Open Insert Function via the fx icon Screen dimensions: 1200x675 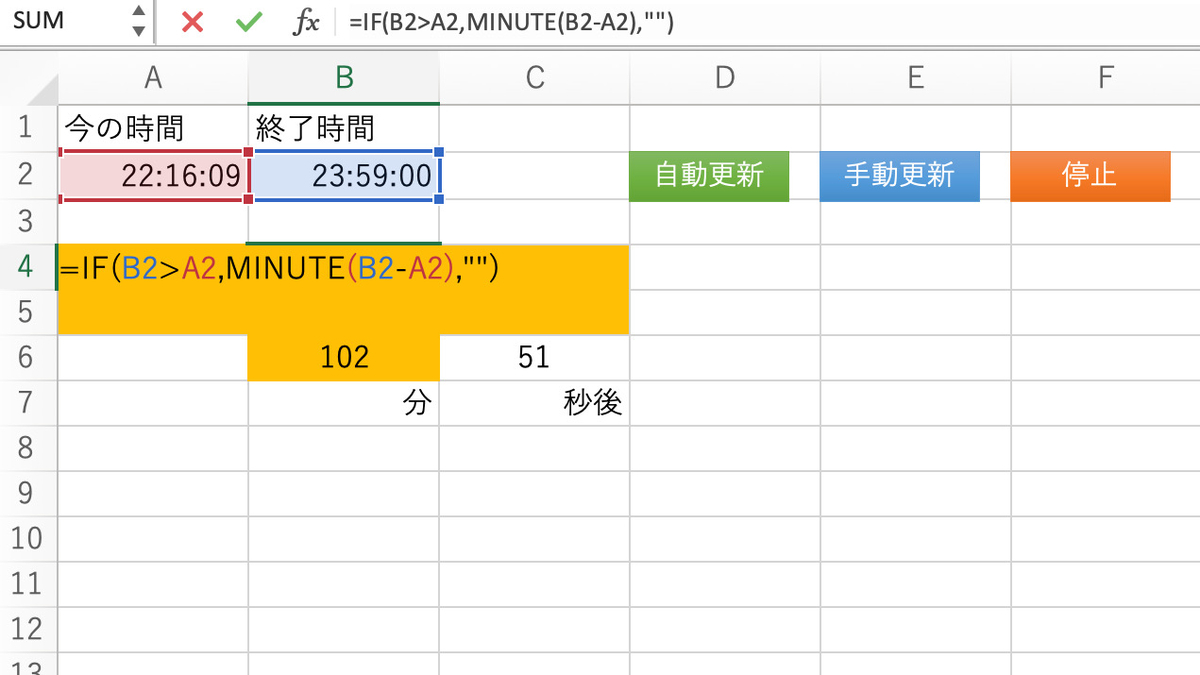(306, 20)
